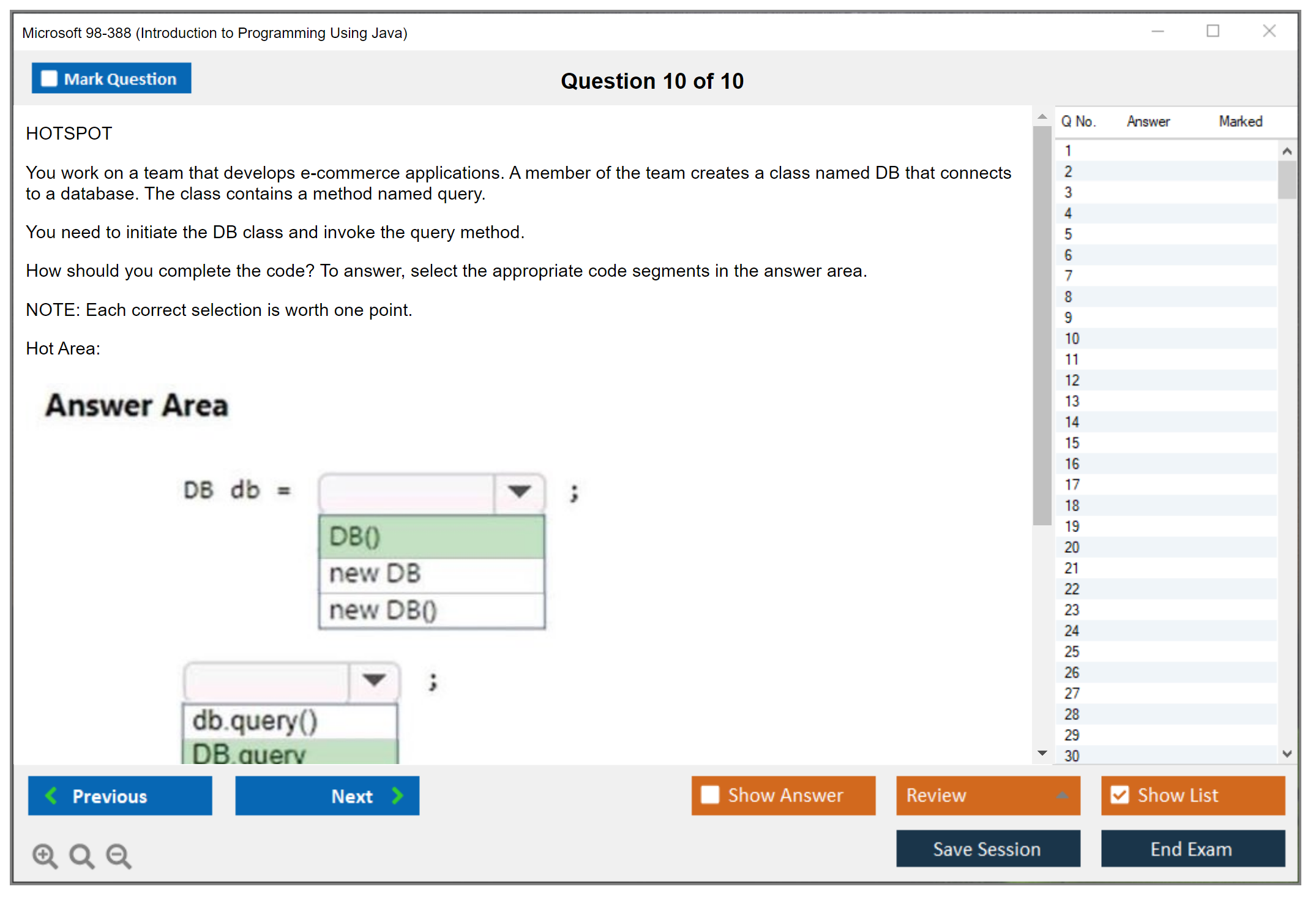Check the Mark Question checkbox
Image resolution: width=1316 pixels, height=900 pixels.
coord(49,79)
